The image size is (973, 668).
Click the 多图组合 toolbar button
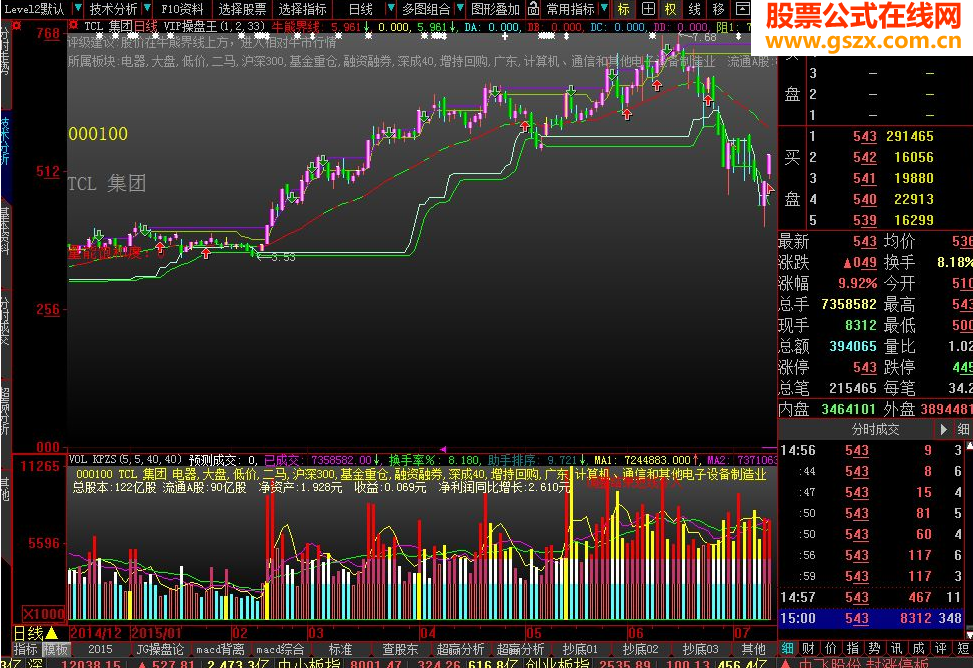pos(426,9)
